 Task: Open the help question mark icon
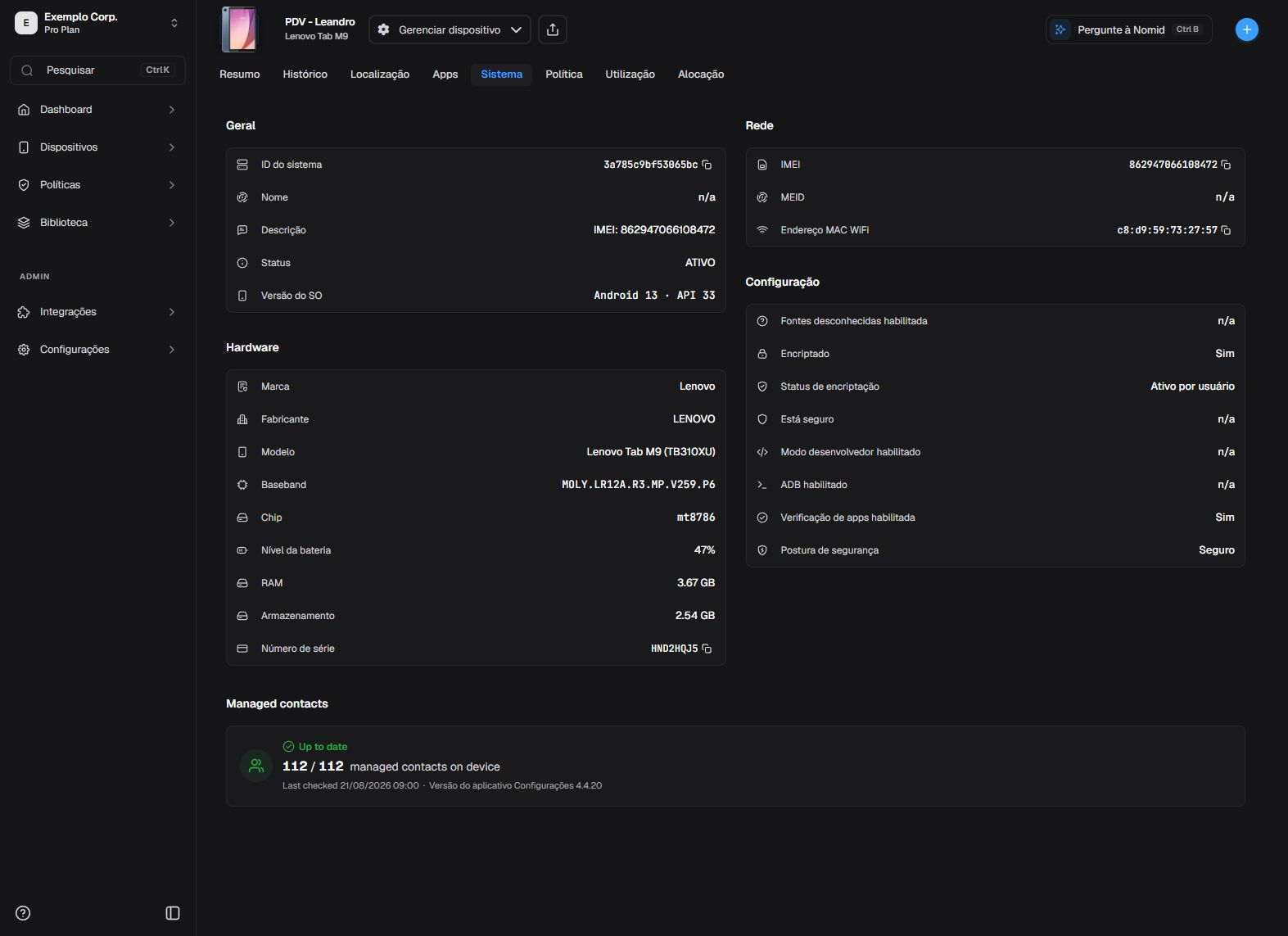click(x=23, y=913)
